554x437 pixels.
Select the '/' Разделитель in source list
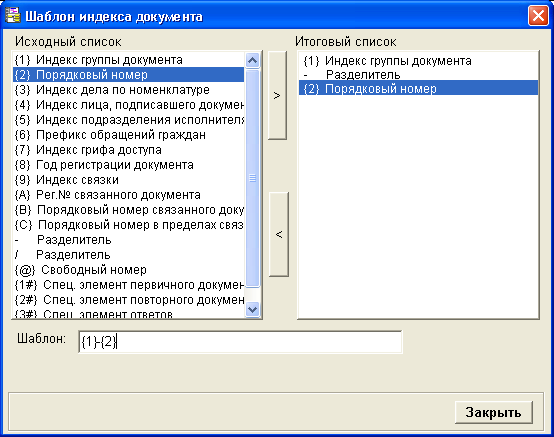click(129, 254)
